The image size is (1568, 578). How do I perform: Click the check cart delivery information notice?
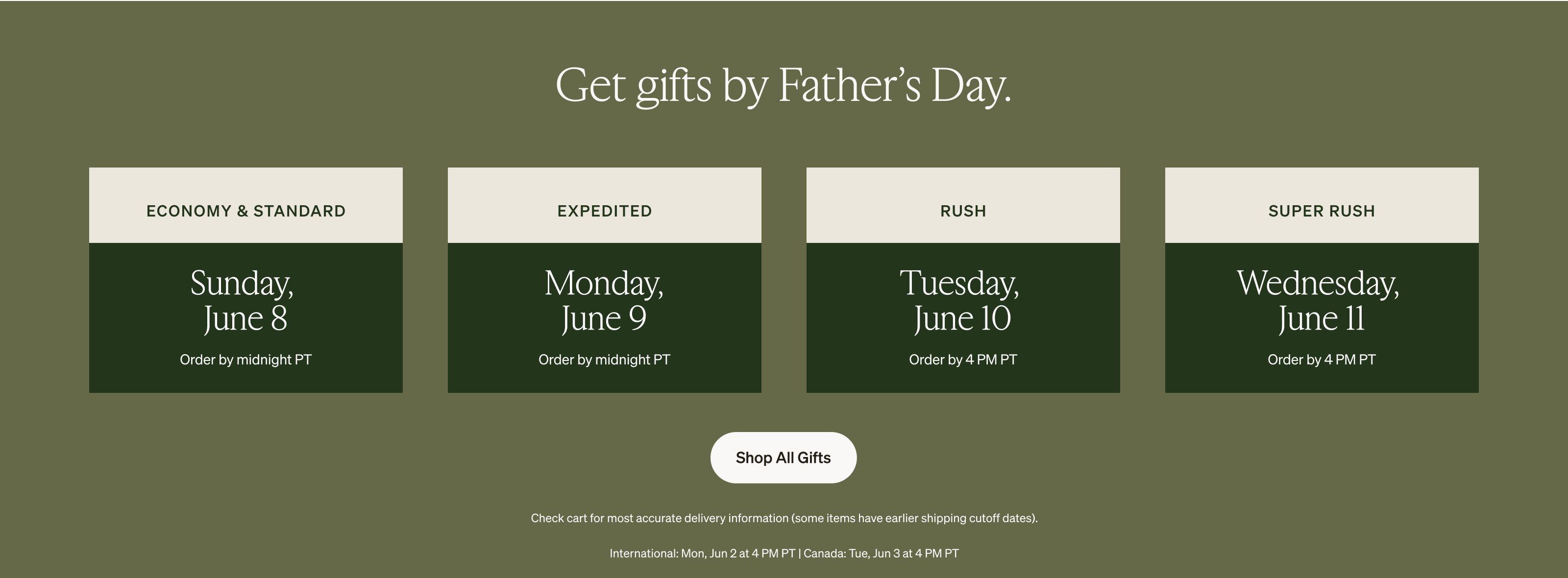click(784, 518)
